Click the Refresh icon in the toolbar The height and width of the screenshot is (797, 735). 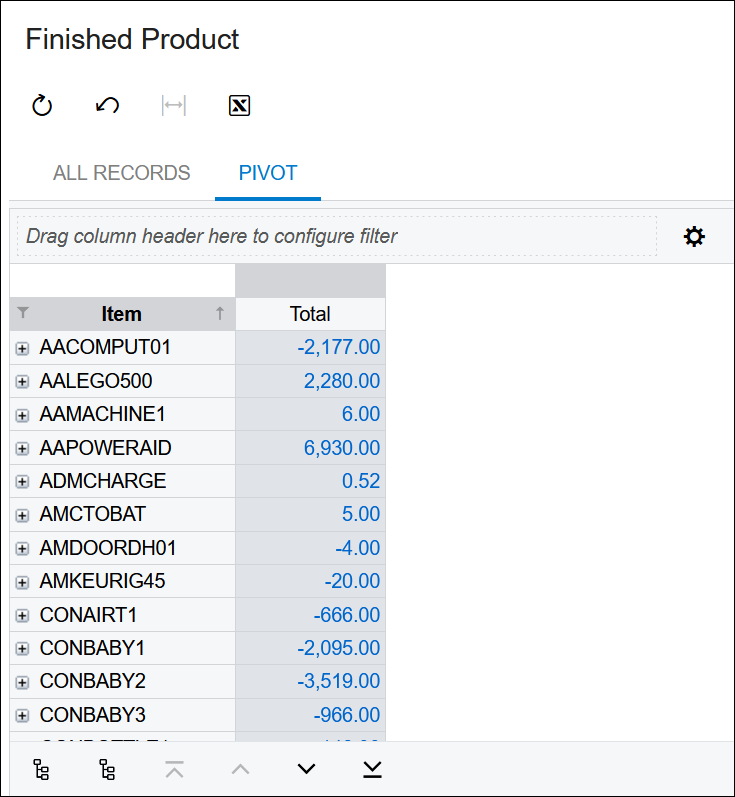tap(42, 106)
